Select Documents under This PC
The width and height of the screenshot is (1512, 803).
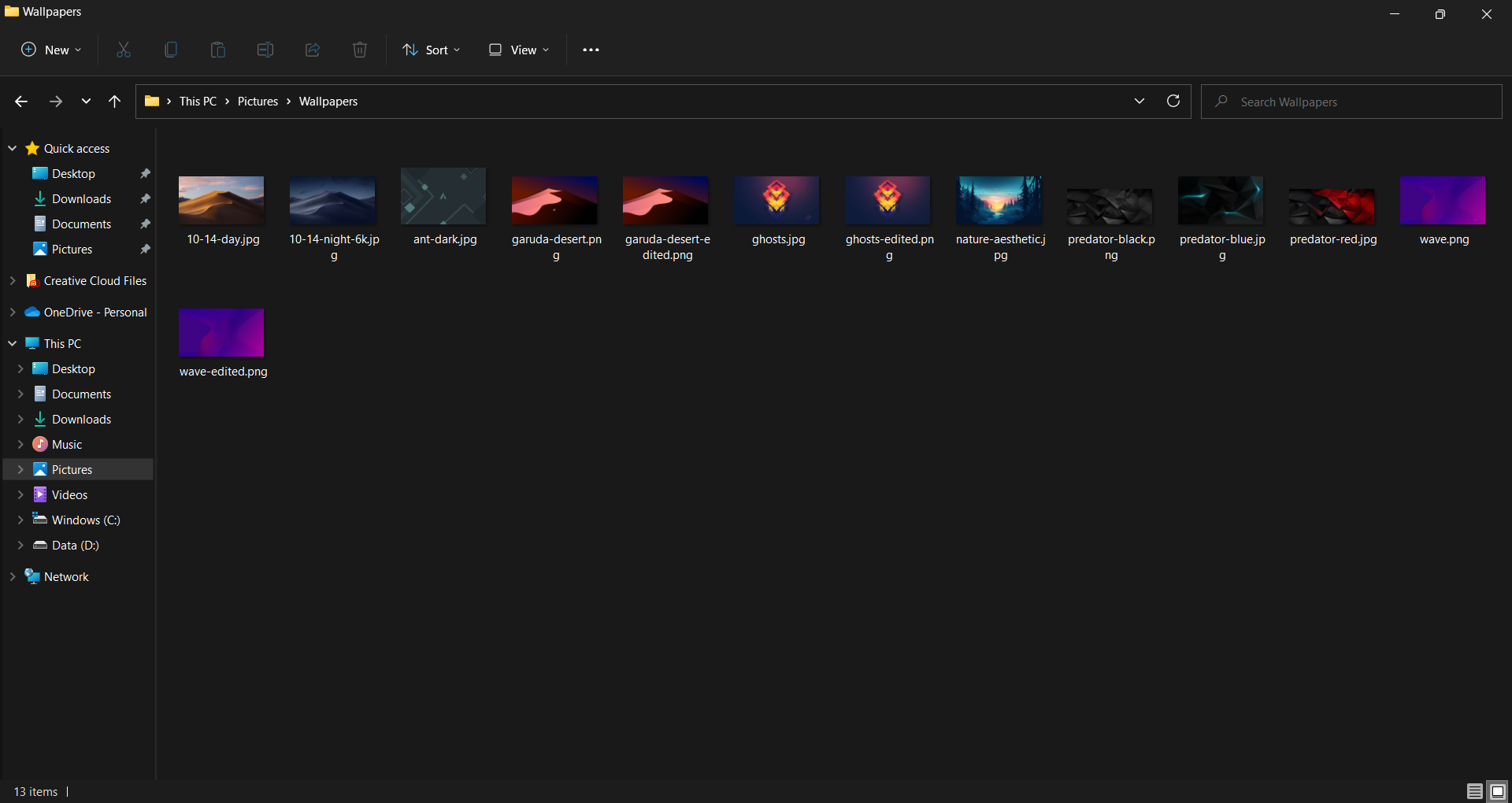(x=81, y=394)
